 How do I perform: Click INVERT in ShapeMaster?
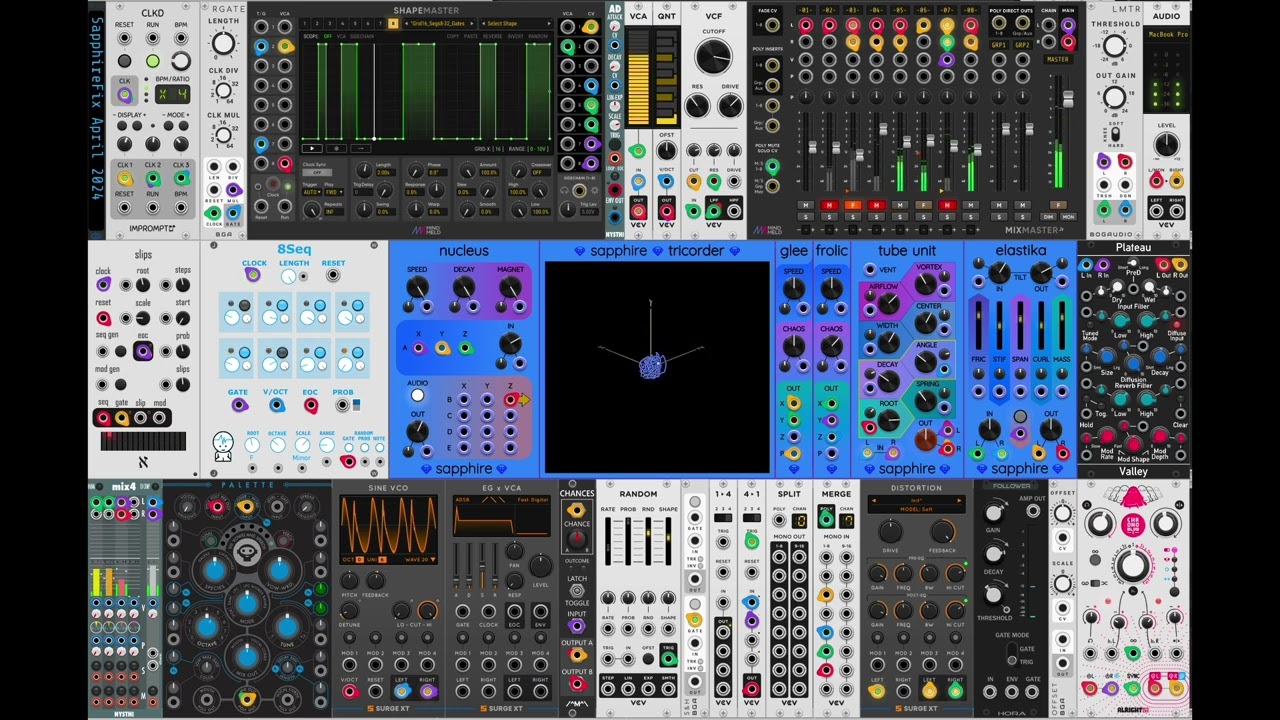tap(516, 36)
